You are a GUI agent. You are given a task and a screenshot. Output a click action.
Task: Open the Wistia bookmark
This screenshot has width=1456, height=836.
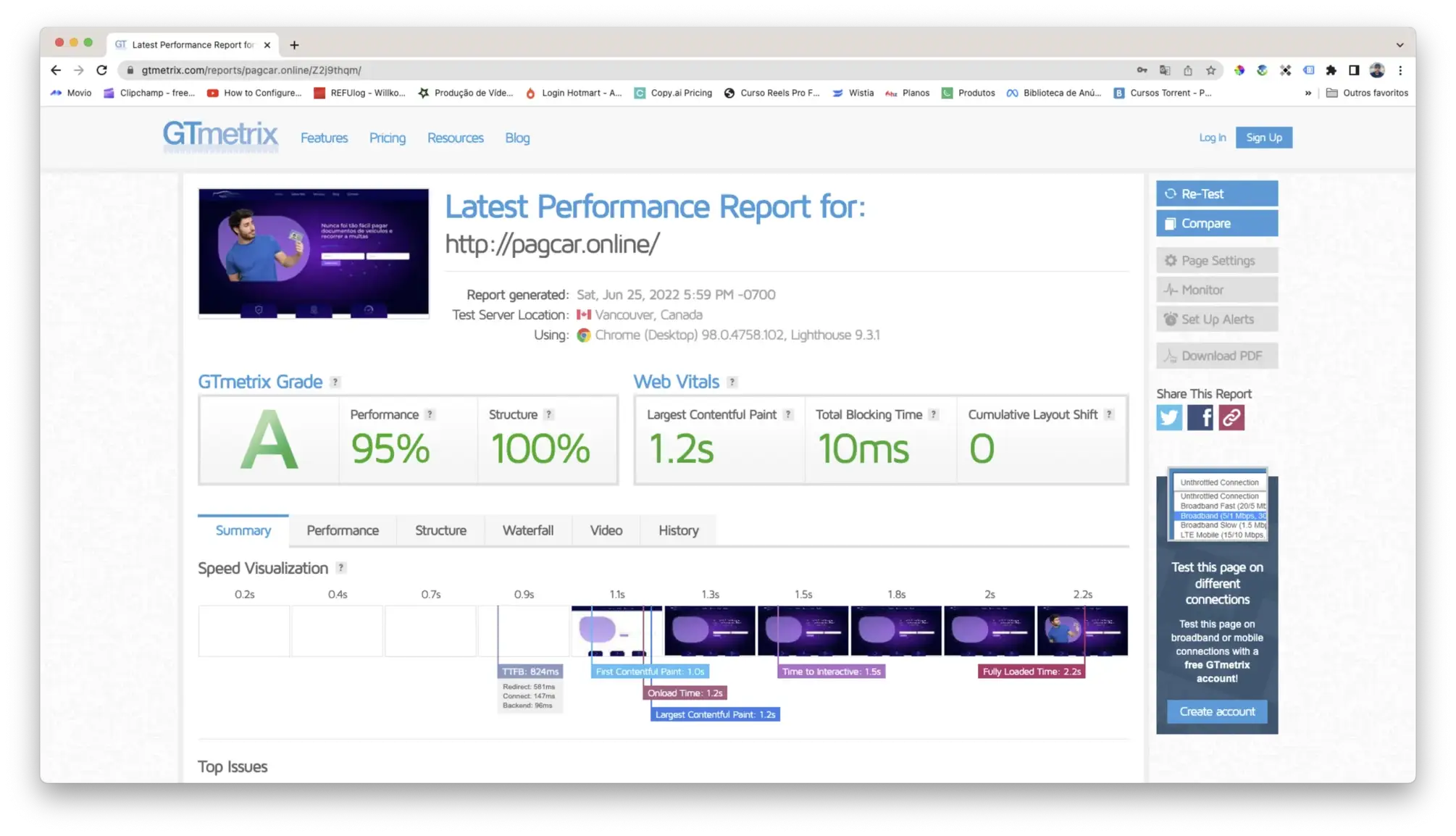pos(853,93)
